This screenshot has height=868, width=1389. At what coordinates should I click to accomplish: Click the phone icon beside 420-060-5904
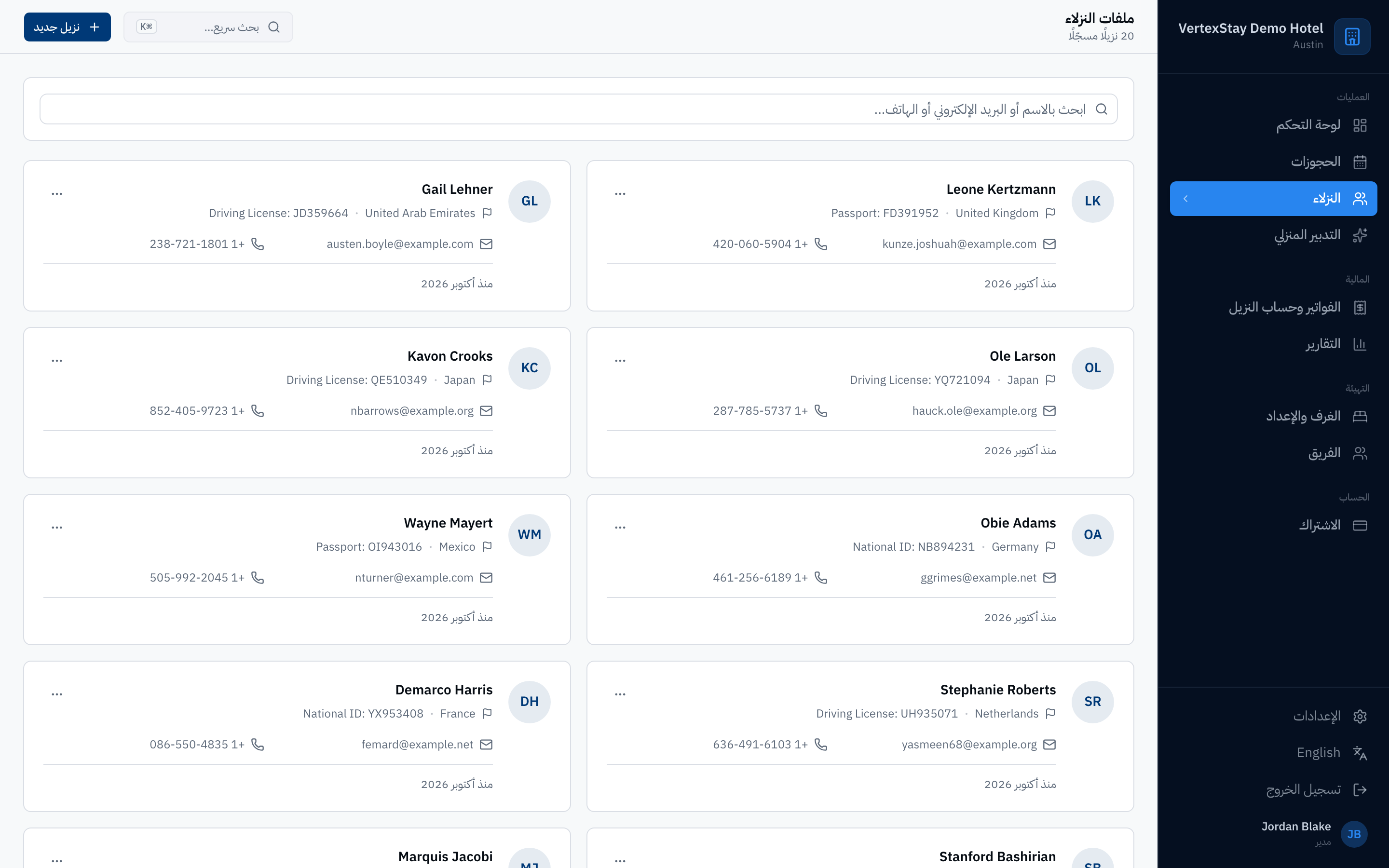pos(821,244)
